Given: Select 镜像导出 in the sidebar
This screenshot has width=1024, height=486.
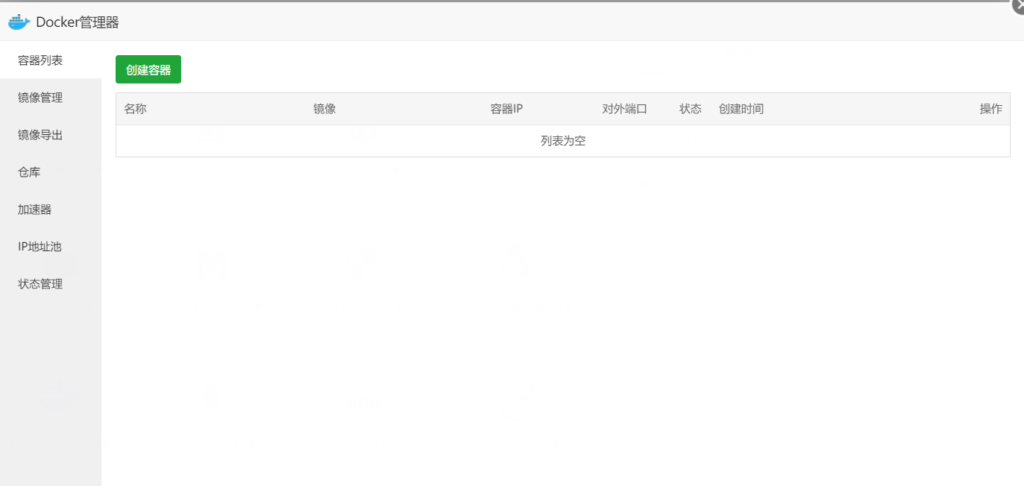Looking at the screenshot, I should pos(41,135).
